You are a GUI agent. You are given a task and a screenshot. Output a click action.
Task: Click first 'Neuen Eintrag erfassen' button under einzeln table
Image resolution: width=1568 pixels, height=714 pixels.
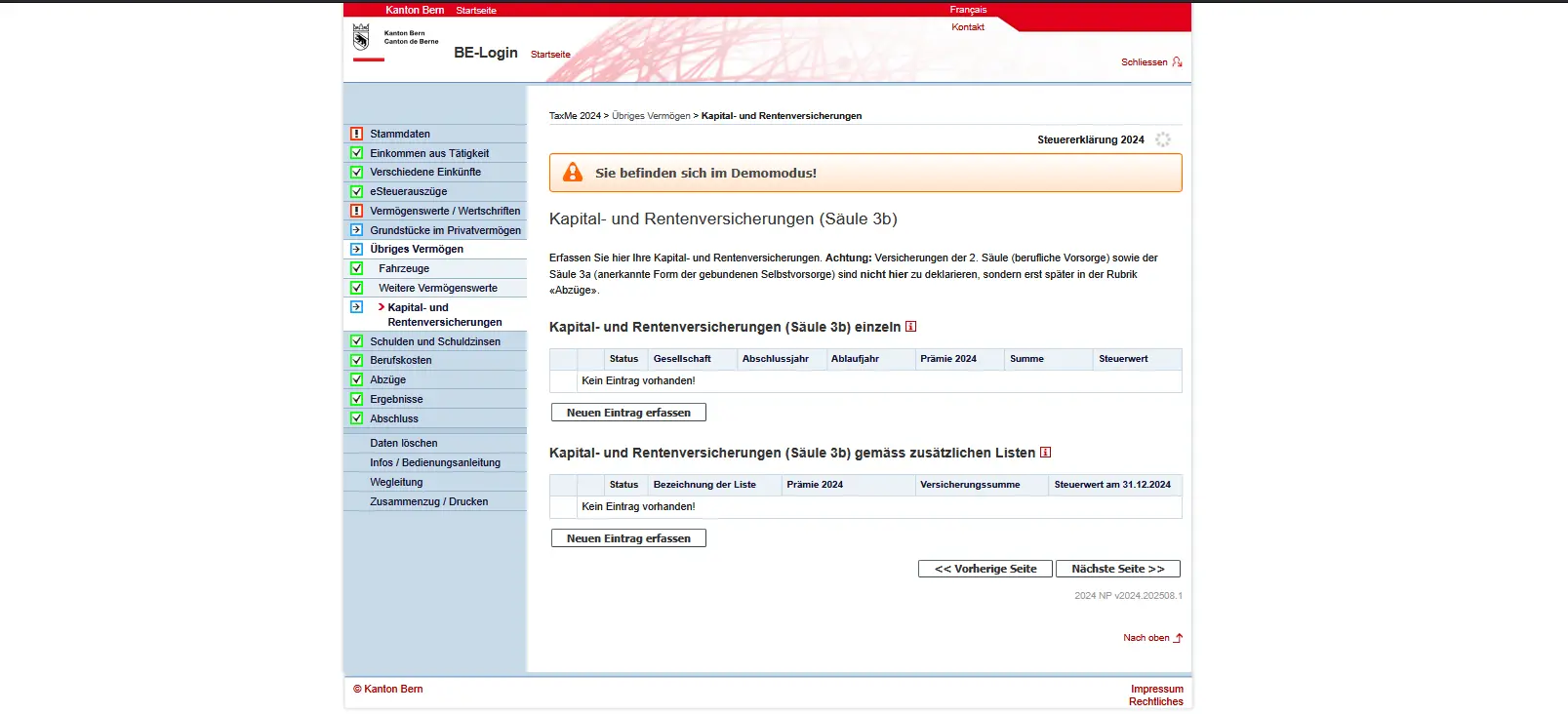(628, 413)
